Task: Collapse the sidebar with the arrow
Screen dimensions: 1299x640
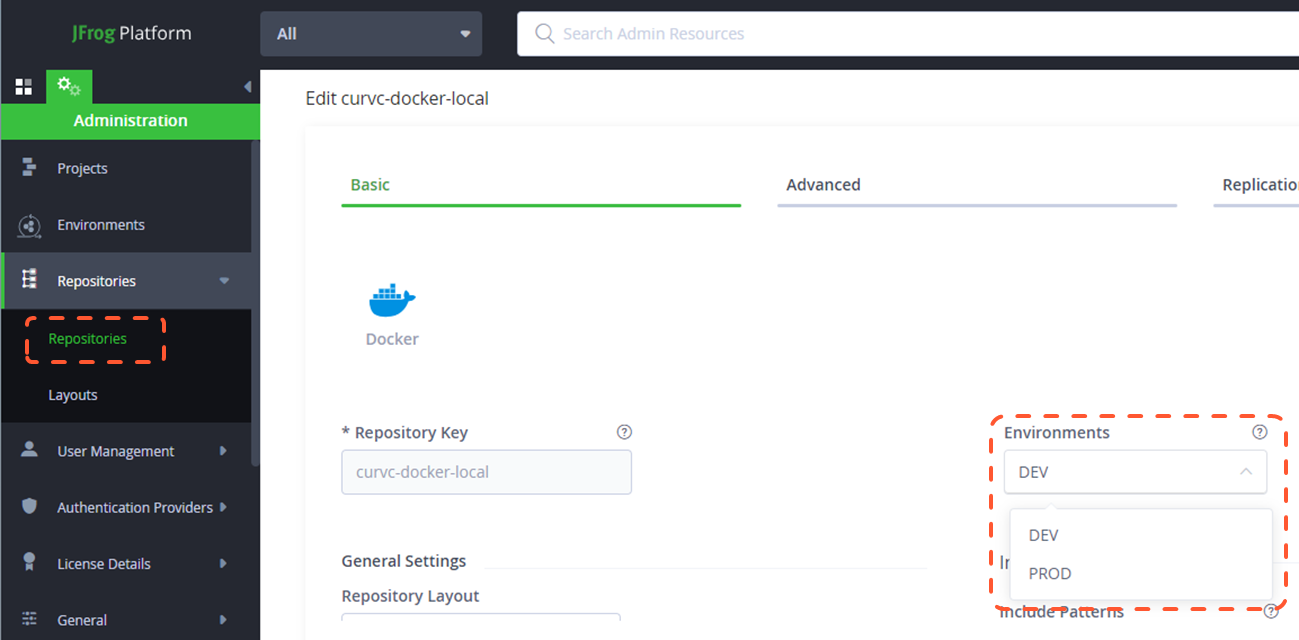Action: coord(247,87)
